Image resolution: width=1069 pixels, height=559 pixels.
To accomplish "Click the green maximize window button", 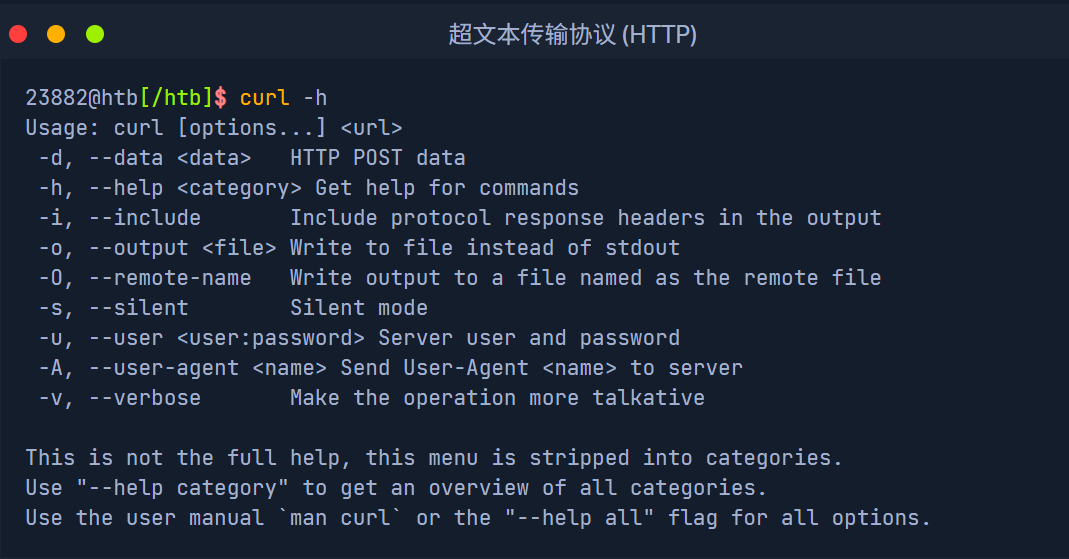I will click(95, 34).
